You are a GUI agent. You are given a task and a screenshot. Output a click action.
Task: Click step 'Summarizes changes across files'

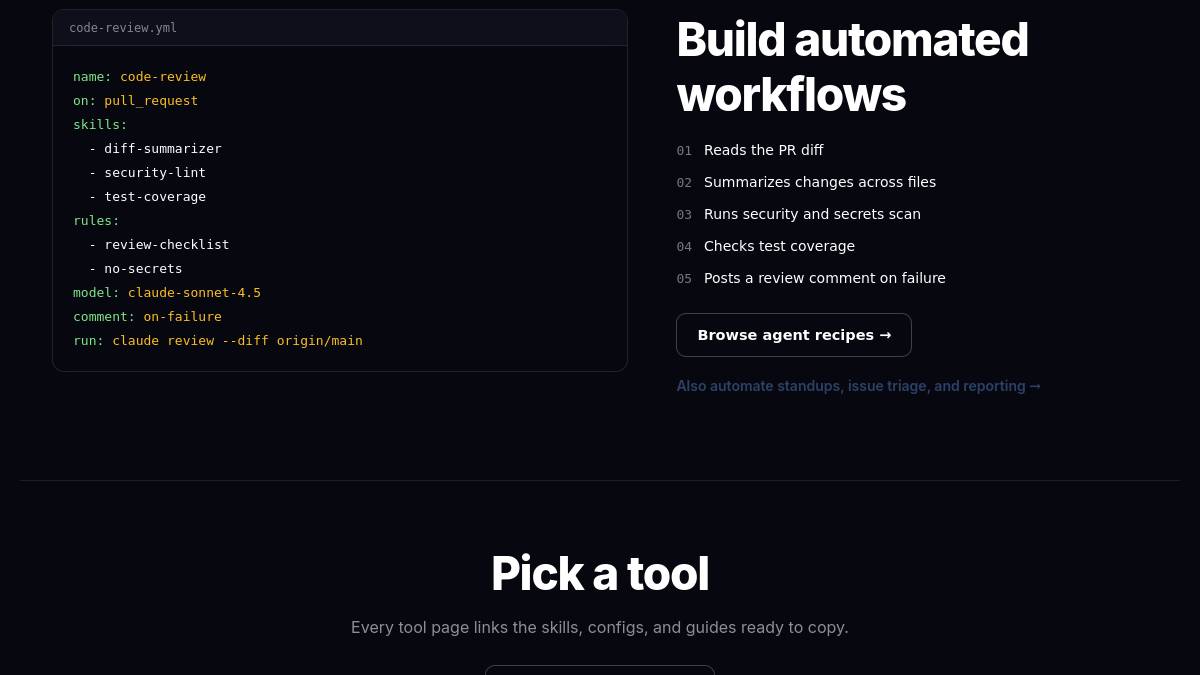(x=820, y=182)
